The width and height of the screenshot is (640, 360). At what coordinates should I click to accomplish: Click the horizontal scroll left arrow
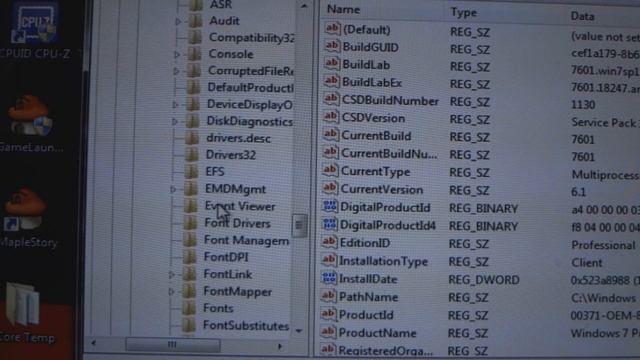coord(94,344)
